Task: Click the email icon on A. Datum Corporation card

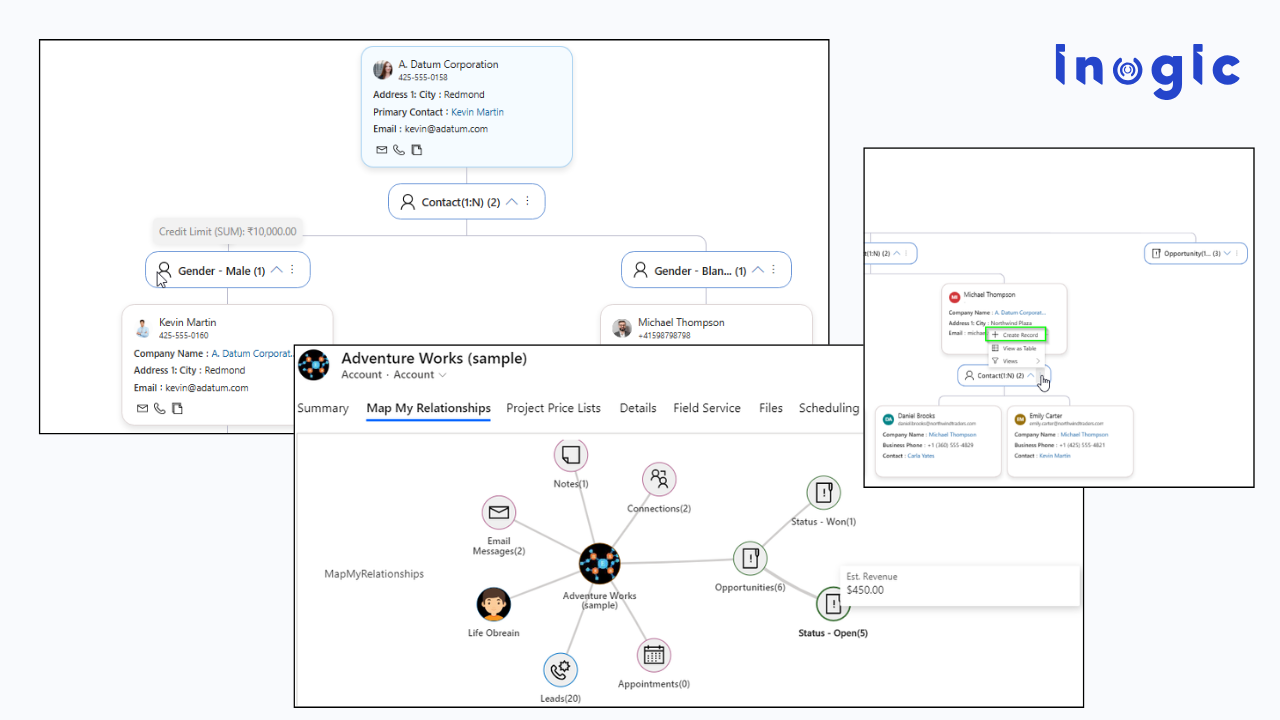Action: click(381, 149)
